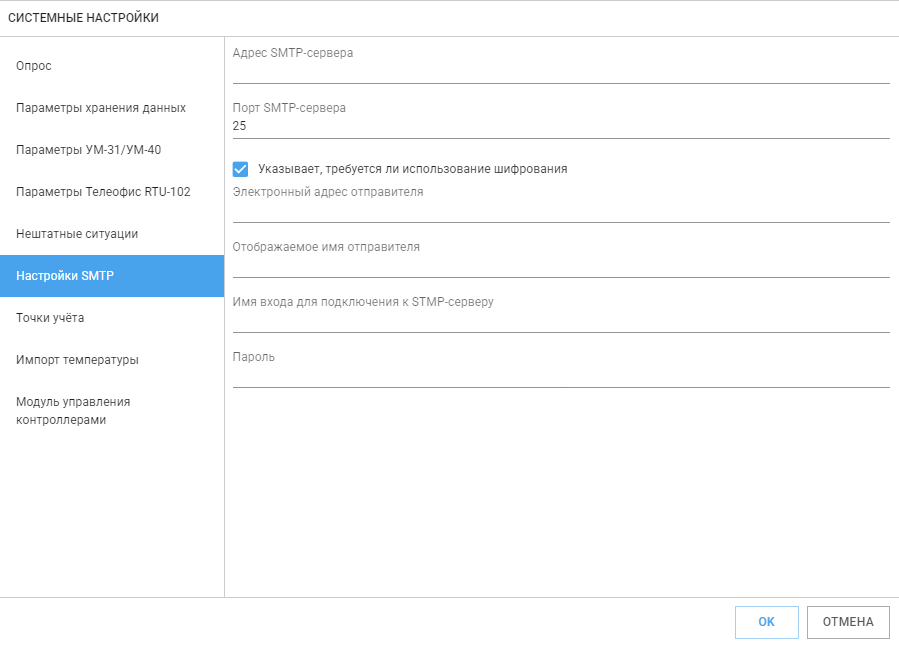
Task: Confirm settings with the OK button
Action: click(x=767, y=622)
